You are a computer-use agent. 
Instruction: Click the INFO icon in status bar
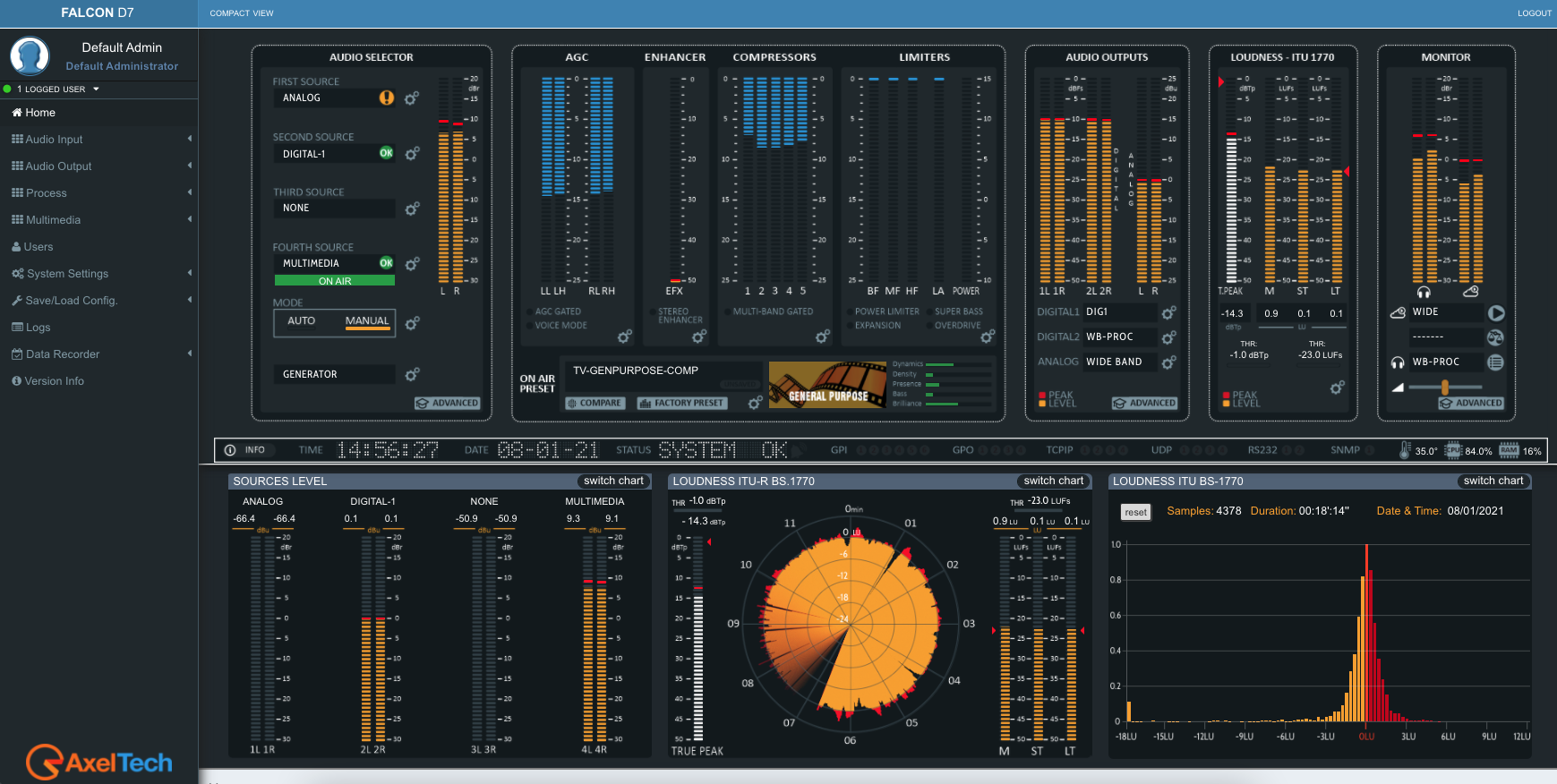[x=230, y=450]
